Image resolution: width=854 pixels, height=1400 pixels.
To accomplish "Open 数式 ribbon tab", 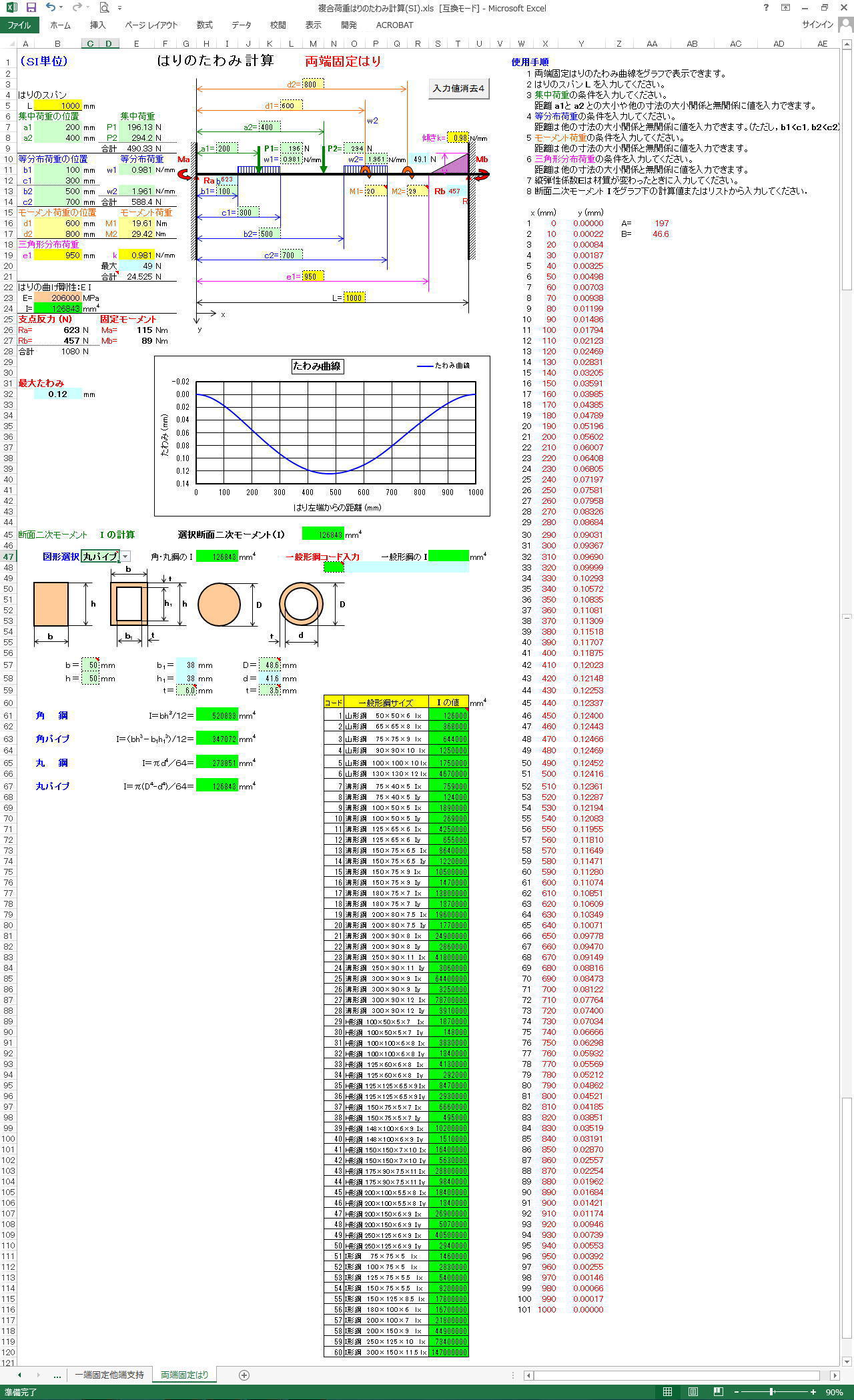I will (x=204, y=25).
